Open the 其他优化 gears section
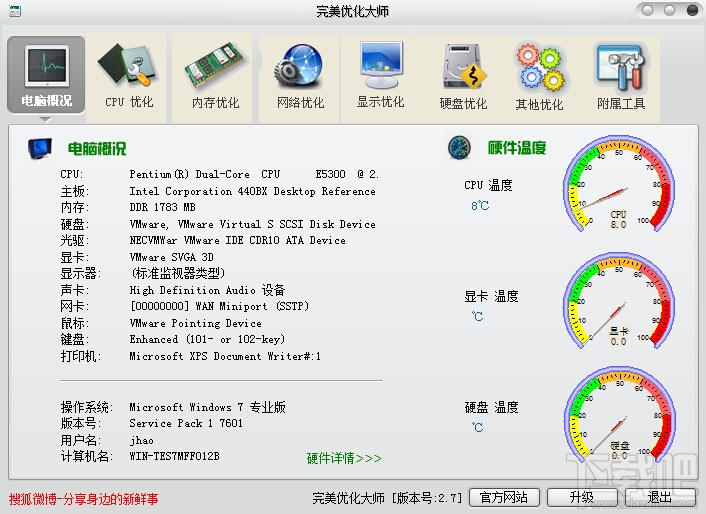The width and height of the screenshot is (706, 514). pos(539,77)
